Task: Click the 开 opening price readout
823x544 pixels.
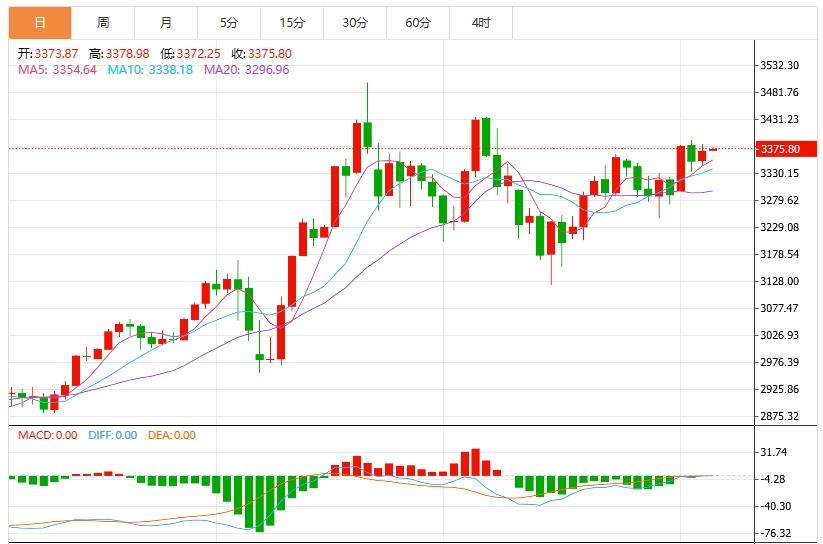Action: [50, 53]
